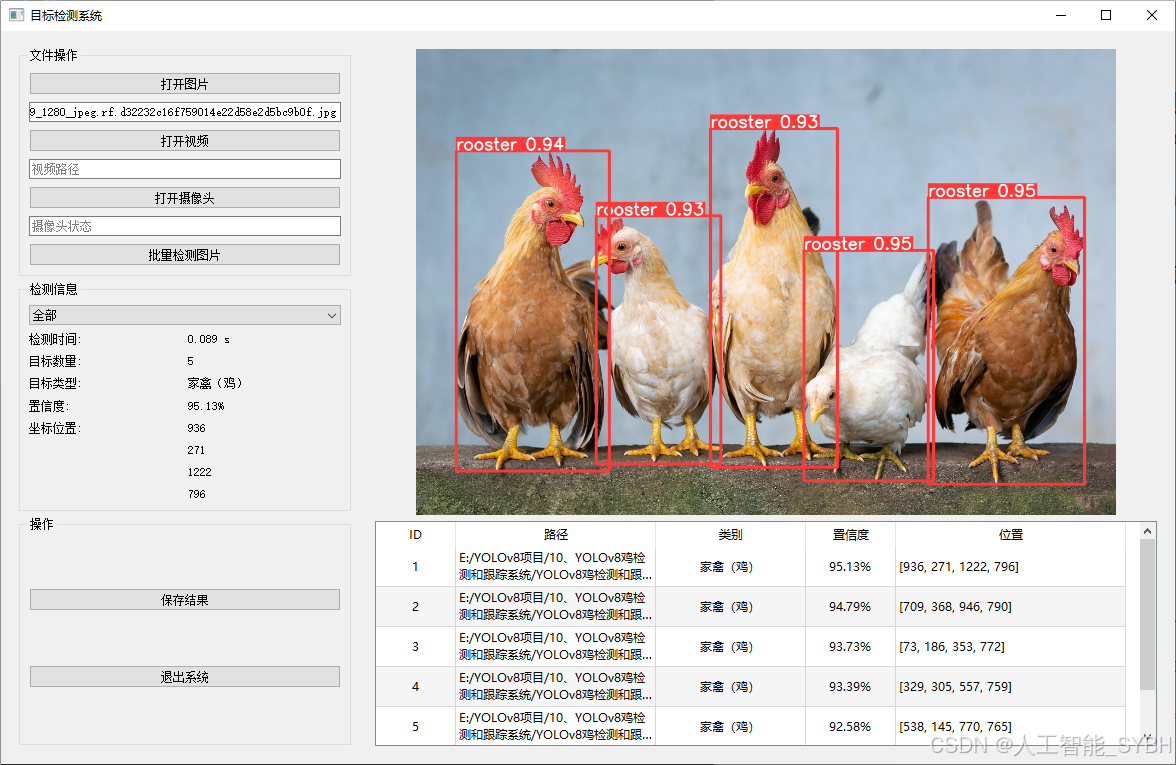Click the table's scroll-up arrow
The height and width of the screenshot is (765, 1176).
point(1147,531)
